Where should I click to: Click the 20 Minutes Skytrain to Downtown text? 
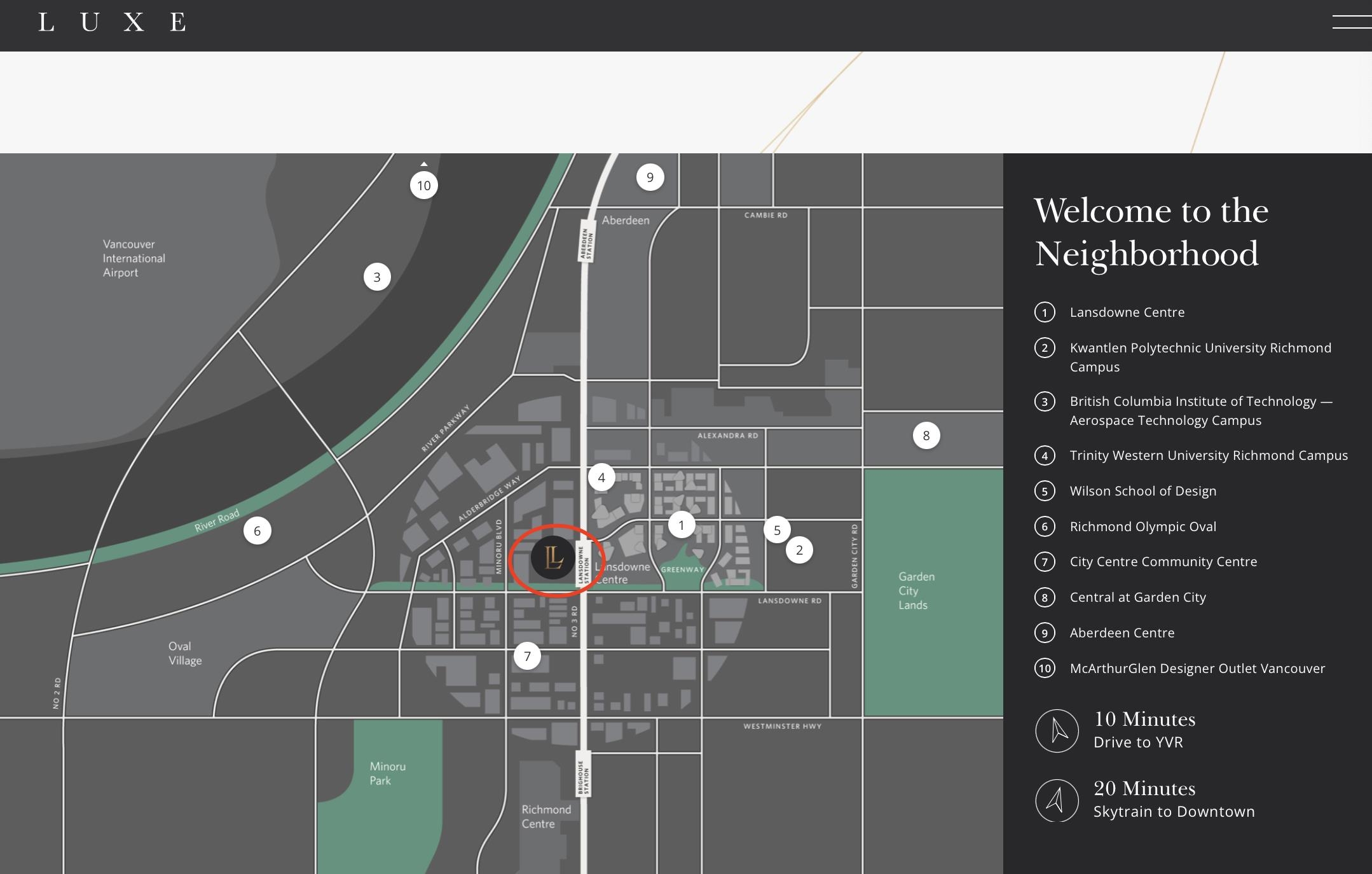[x=1174, y=800]
